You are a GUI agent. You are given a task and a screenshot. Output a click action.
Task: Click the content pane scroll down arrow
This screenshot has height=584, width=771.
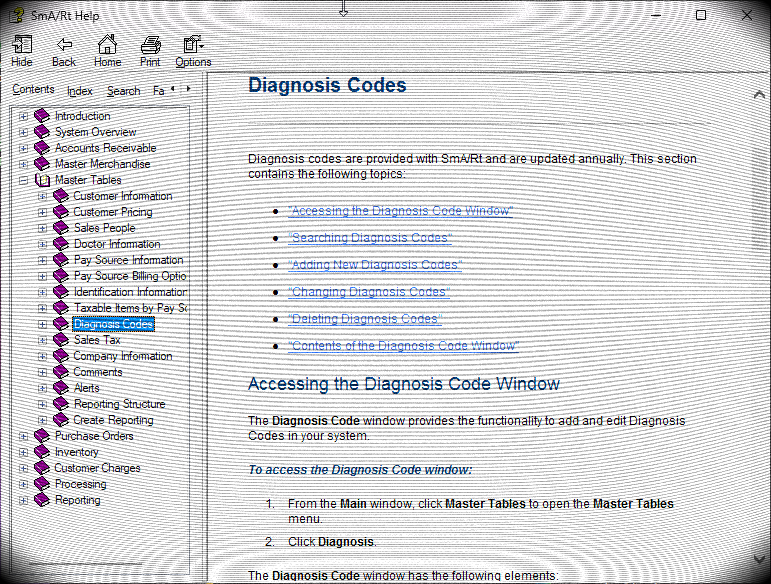tap(759, 558)
